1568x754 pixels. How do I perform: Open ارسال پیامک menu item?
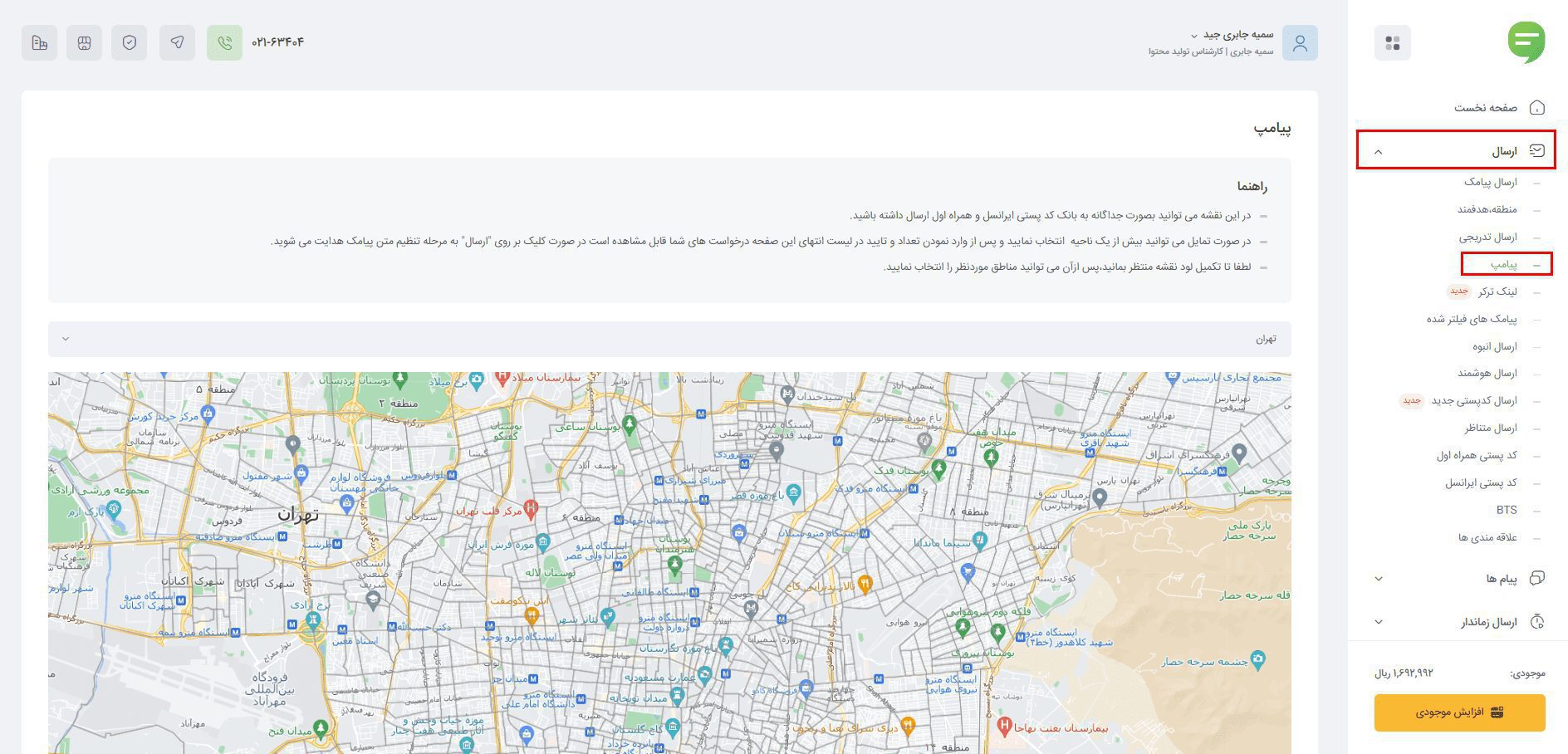point(1490,182)
